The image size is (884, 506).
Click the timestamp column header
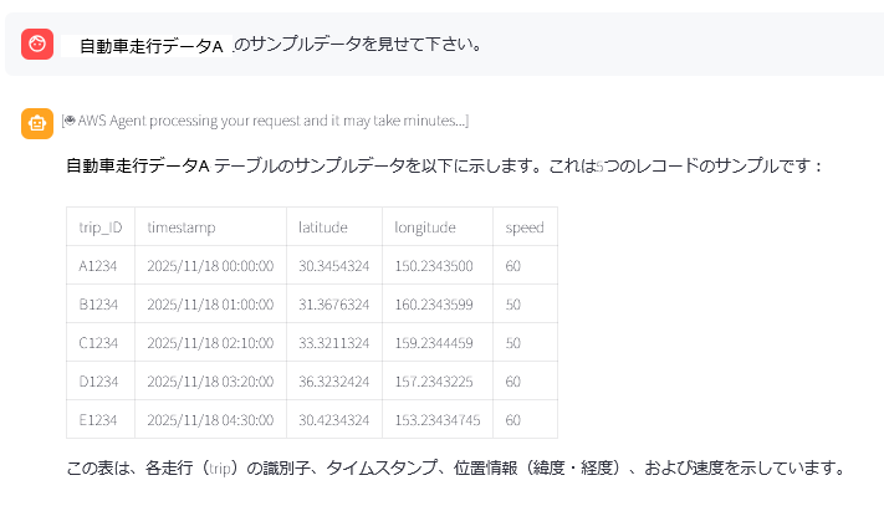pyautogui.click(x=210, y=227)
